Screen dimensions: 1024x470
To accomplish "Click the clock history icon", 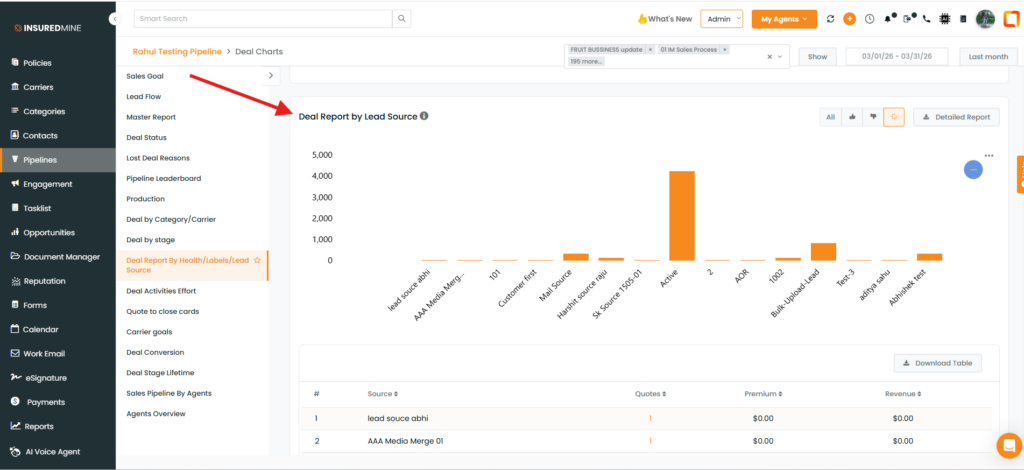I will click(869, 19).
